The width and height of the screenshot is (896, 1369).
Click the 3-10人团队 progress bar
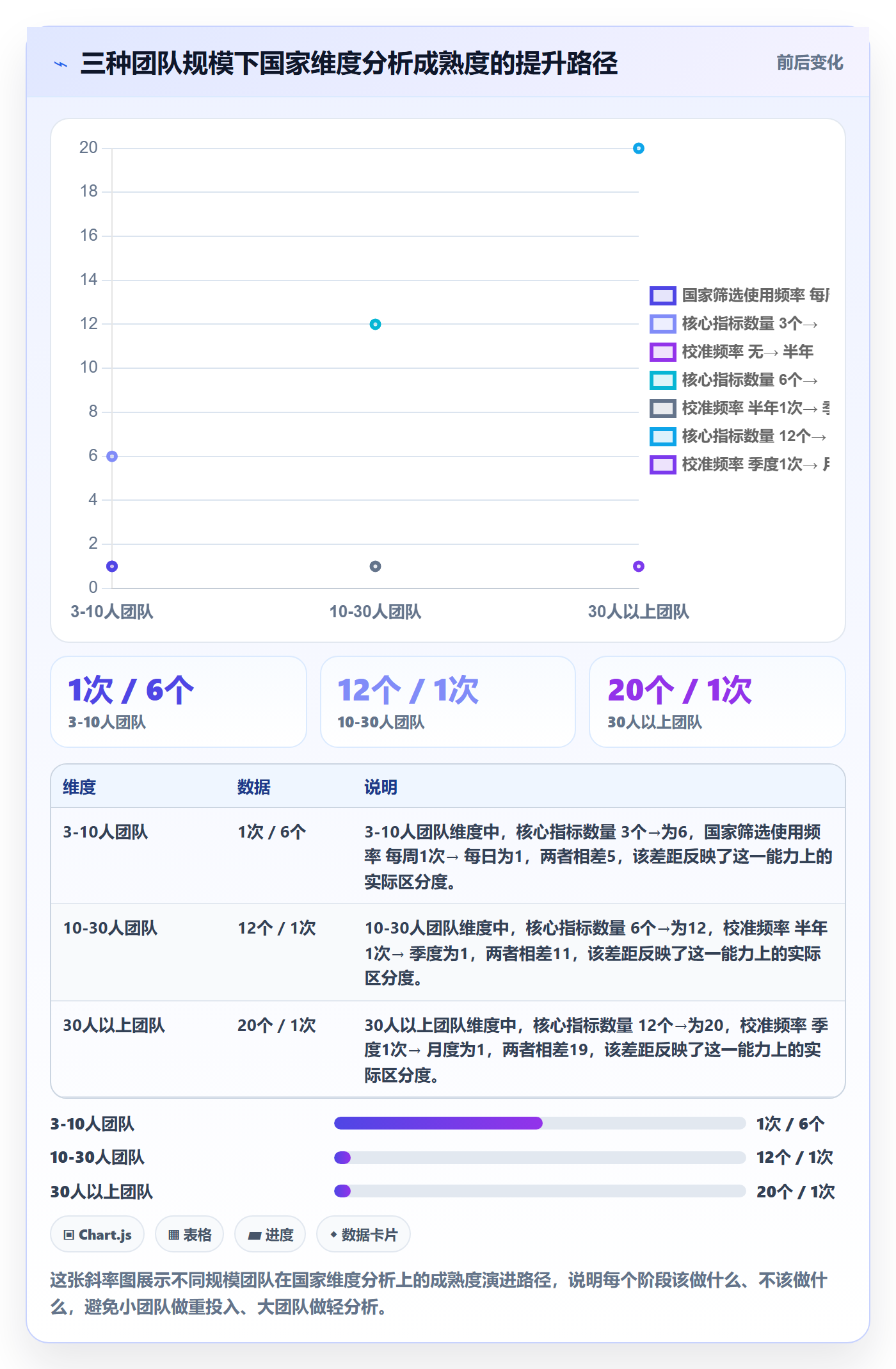pos(540,1123)
